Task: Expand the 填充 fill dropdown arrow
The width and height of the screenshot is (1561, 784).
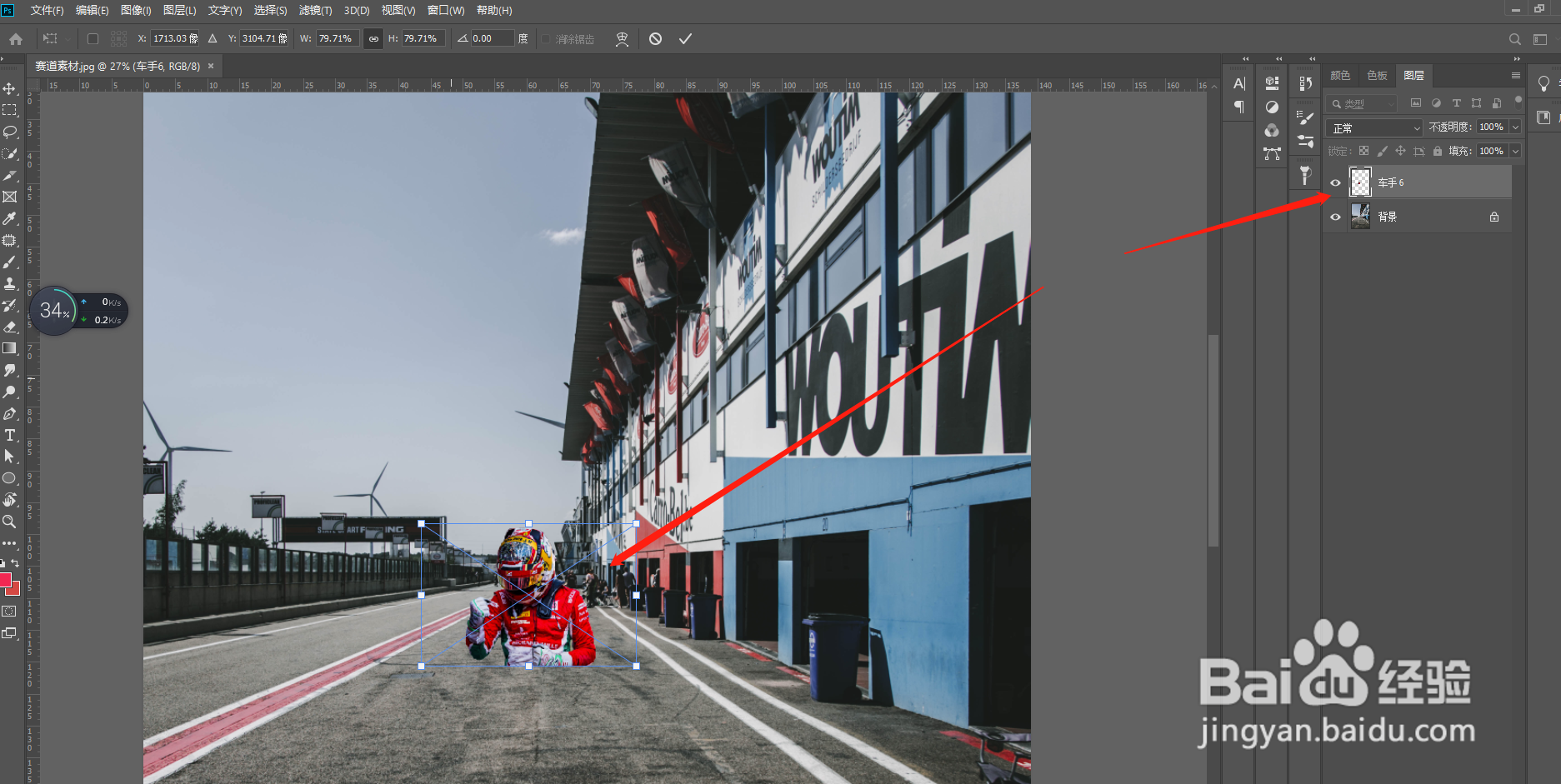Action: click(1515, 151)
